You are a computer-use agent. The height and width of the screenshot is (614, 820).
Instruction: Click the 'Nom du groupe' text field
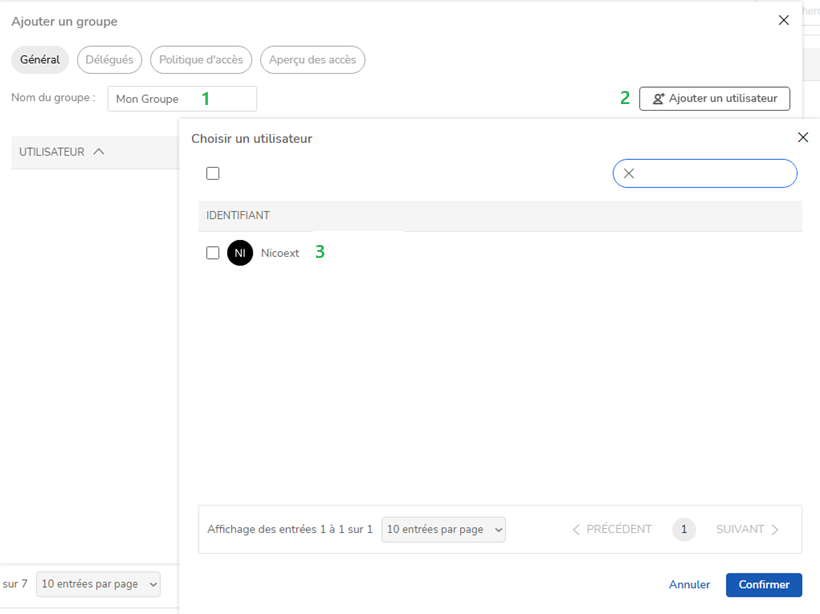[x=182, y=99]
